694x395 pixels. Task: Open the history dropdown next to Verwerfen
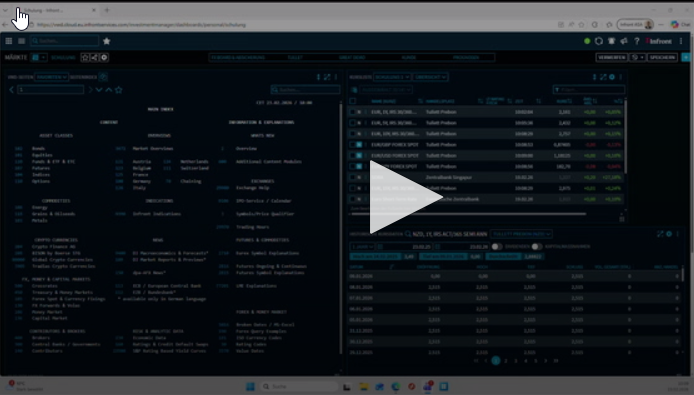click(x=637, y=57)
